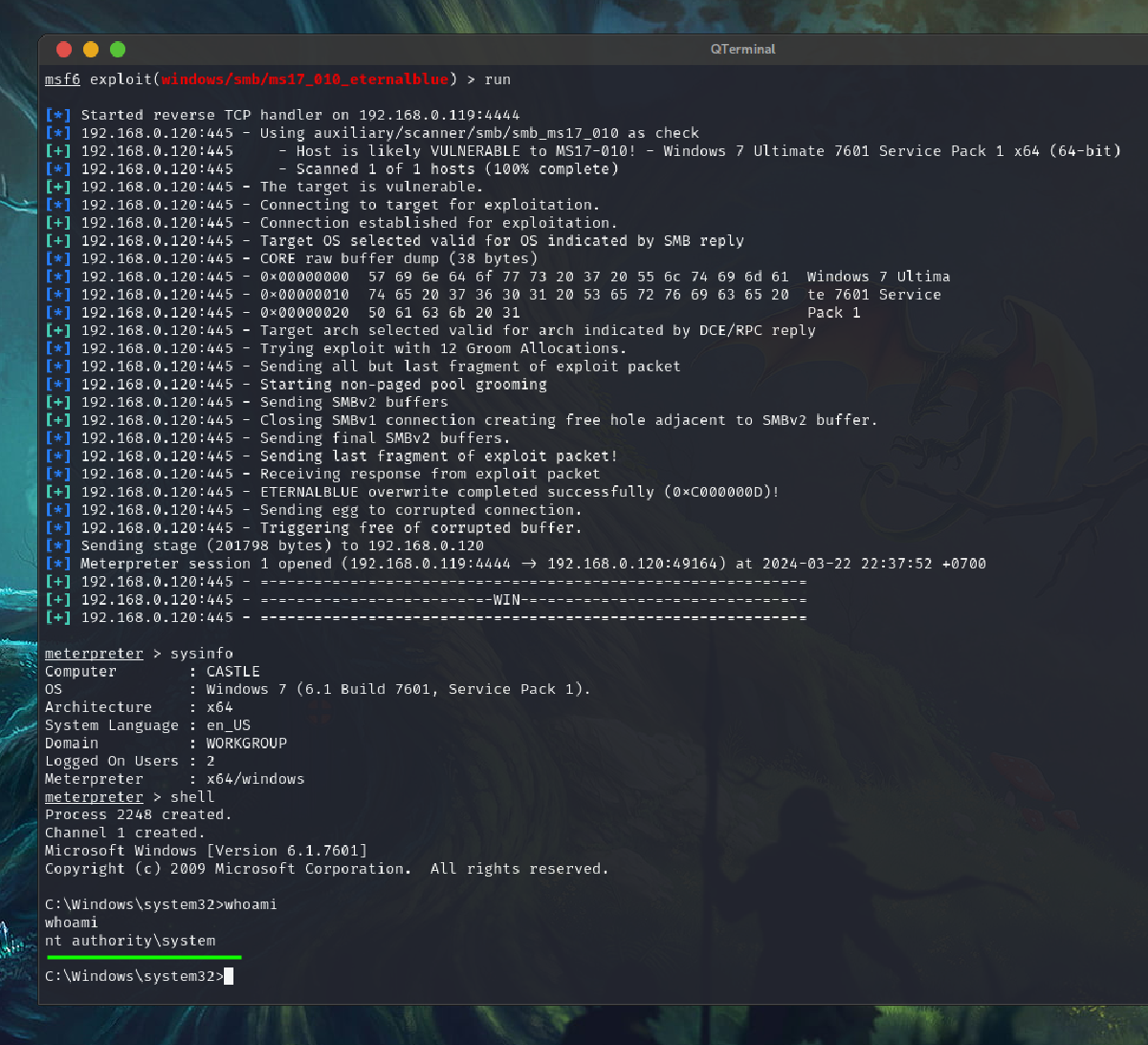This screenshot has height=1045, width=1148.
Task: Click 'Sending egg to corrupted connection.' line
Action: point(314,510)
